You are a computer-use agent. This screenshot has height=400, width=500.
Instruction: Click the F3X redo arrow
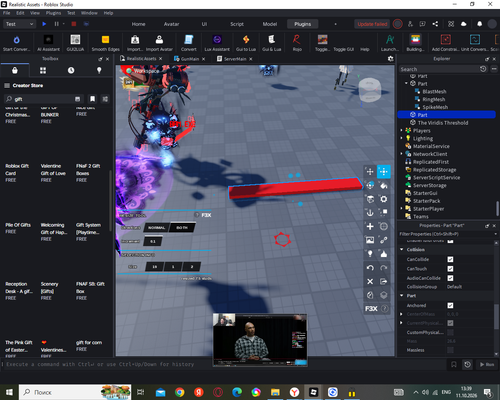click(x=384, y=268)
